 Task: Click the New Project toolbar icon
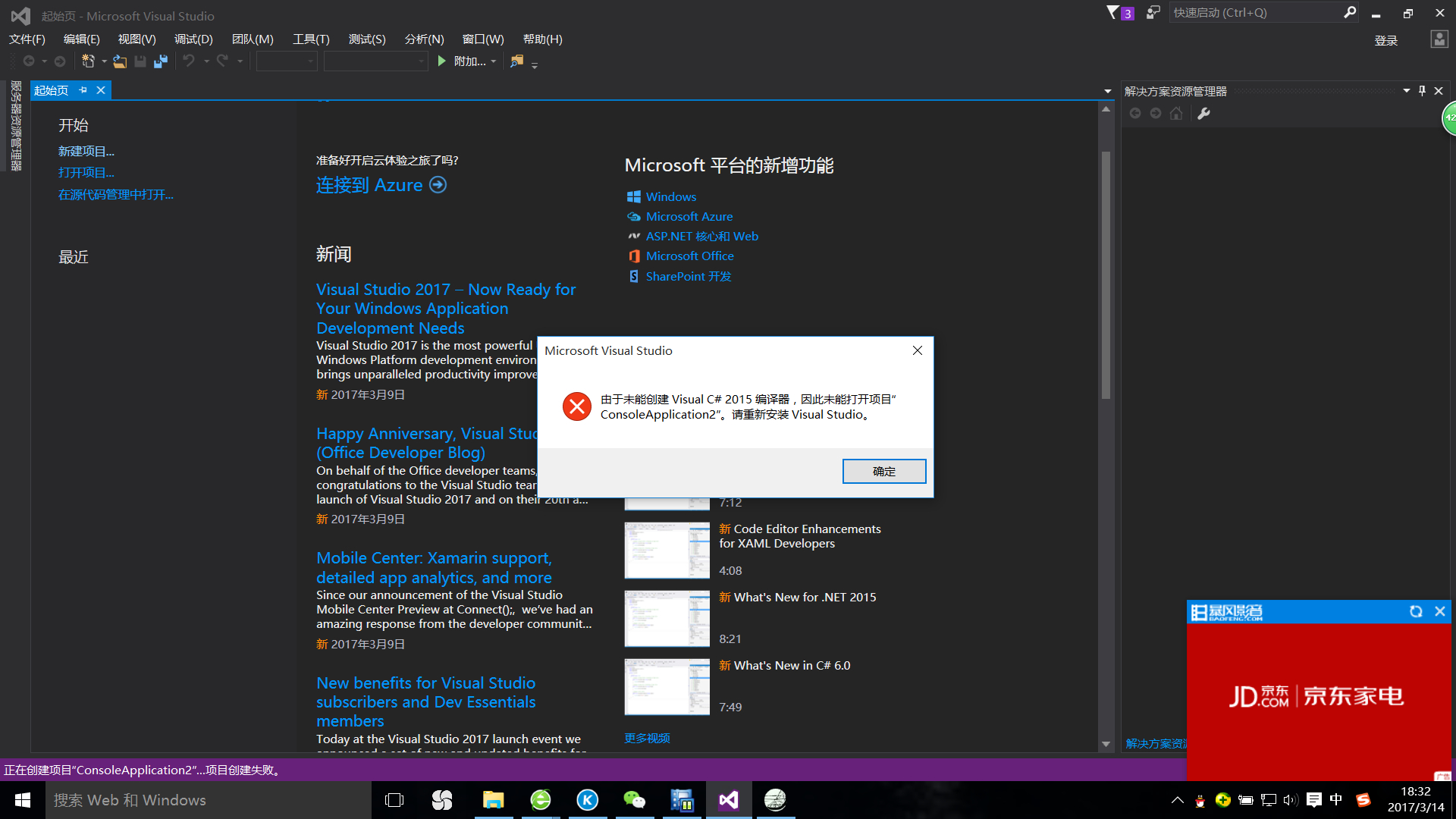(88, 61)
